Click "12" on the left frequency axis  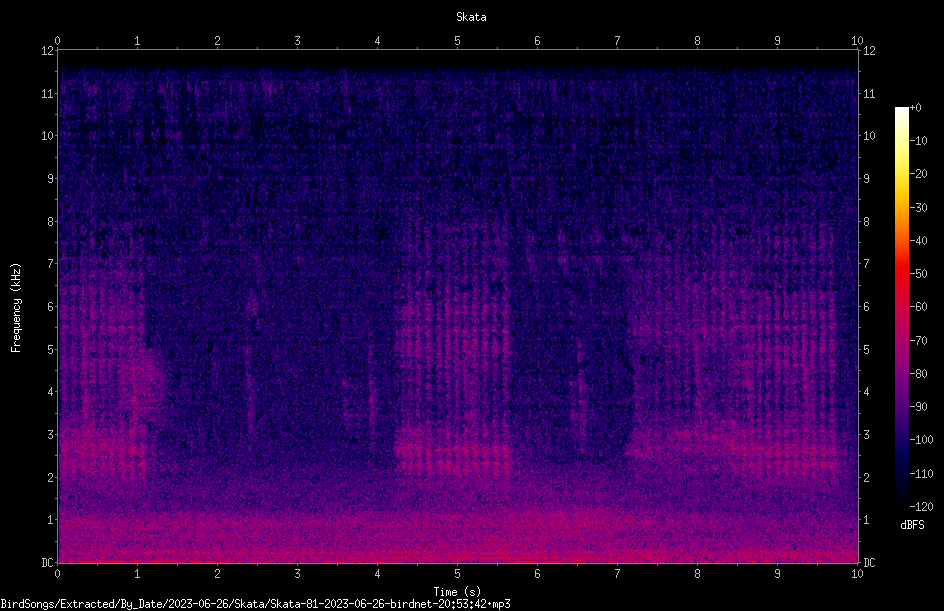tap(48, 51)
